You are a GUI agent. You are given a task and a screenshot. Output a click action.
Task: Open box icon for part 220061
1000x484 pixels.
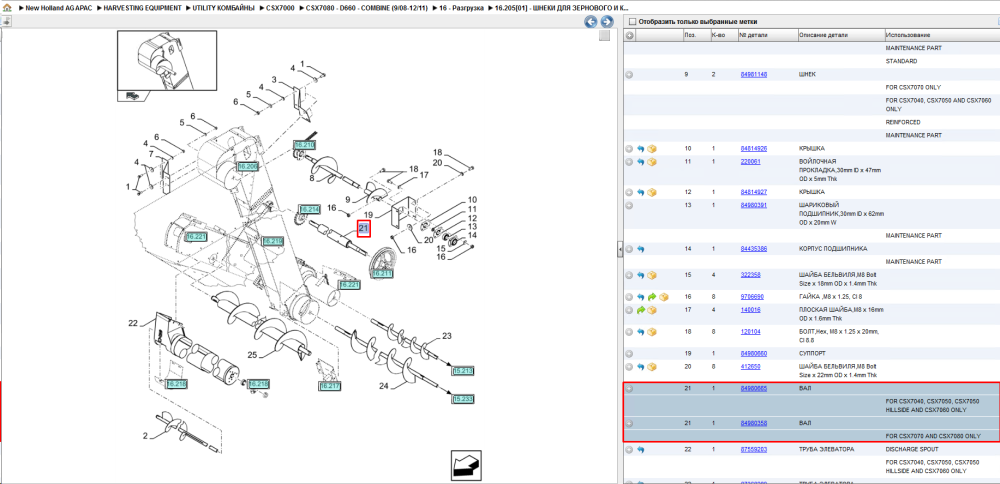pyautogui.click(x=652, y=162)
